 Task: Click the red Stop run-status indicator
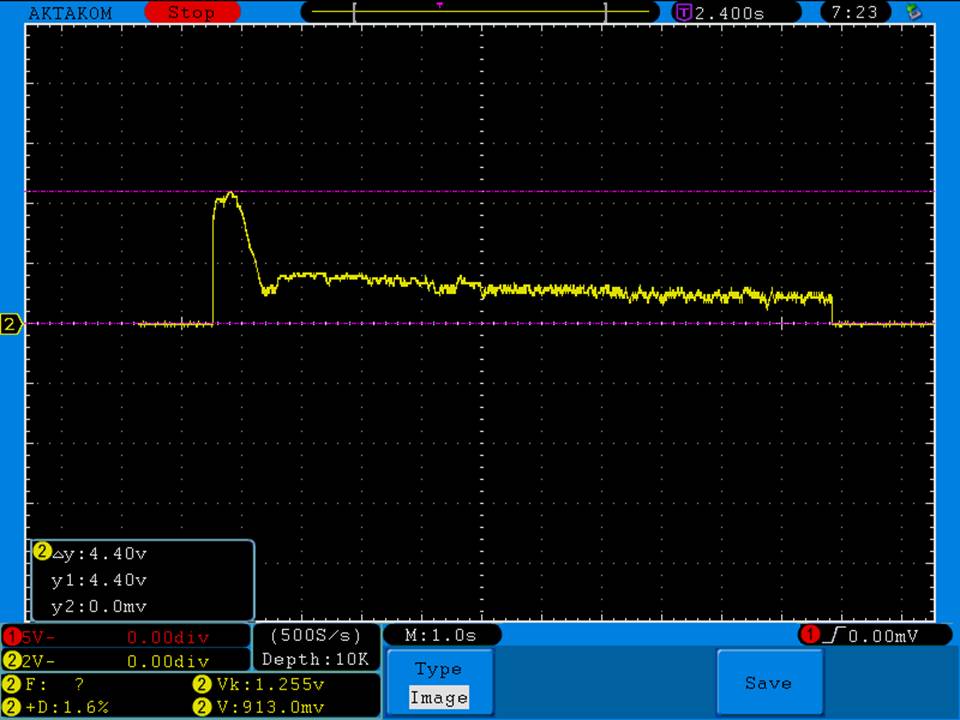pos(191,13)
